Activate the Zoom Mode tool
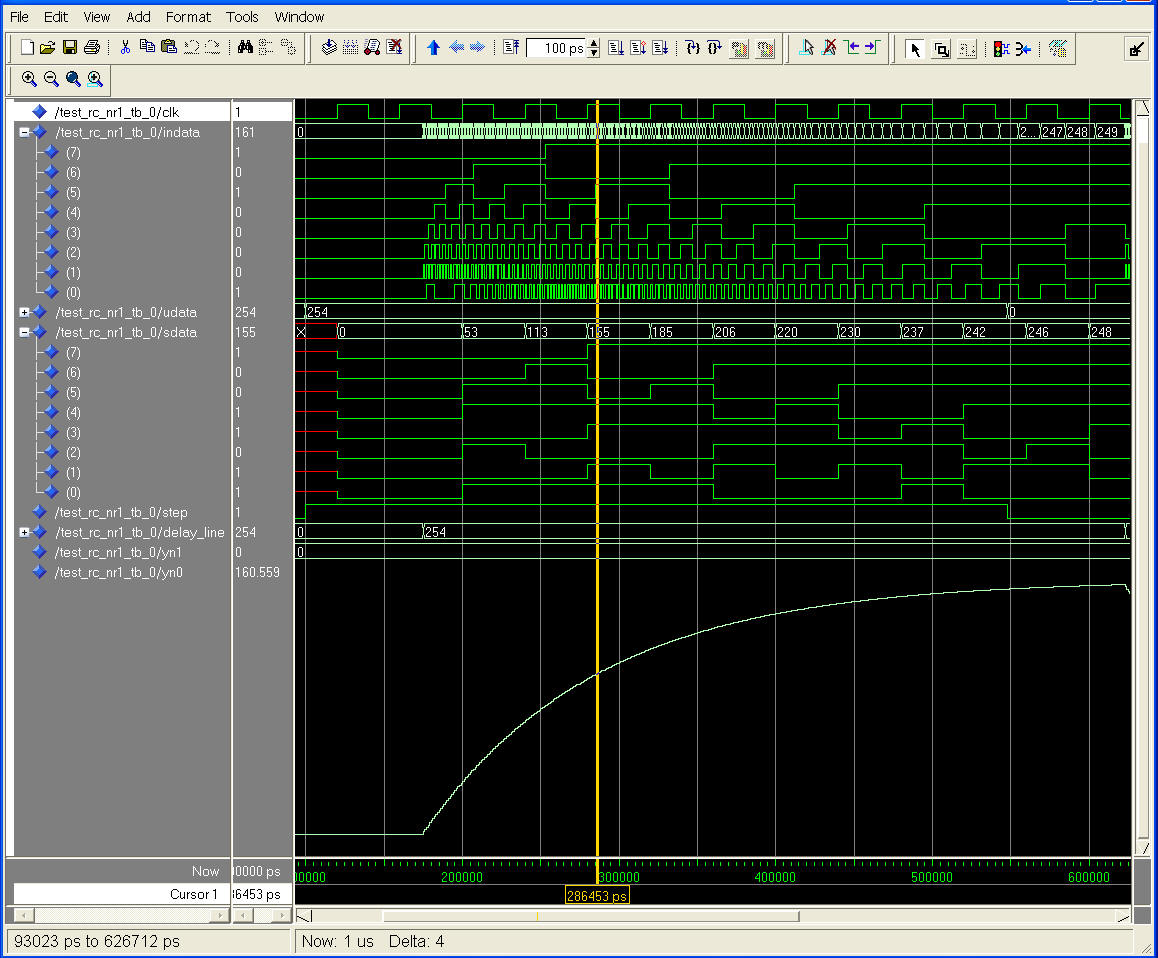Image resolution: width=1158 pixels, height=958 pixels. [x=941, y=49]
